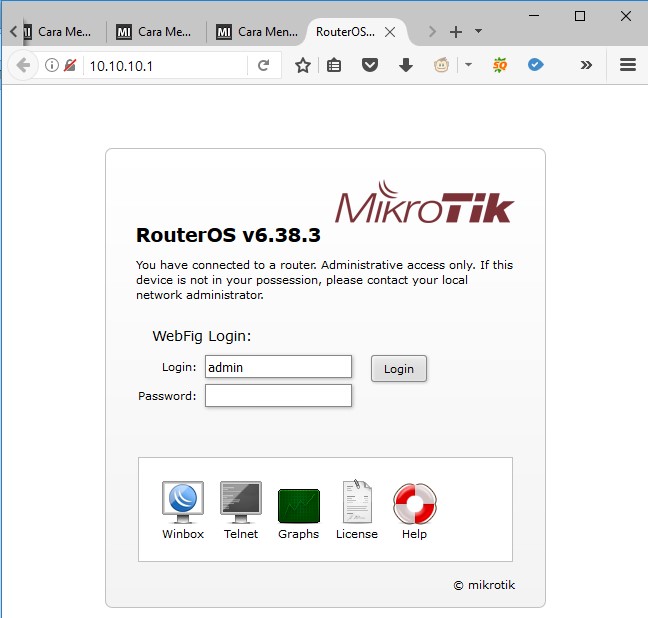The height and width of the screenshot is (618, 648).
Task: Switch to the second Cara Me... tab
Action: [155, 32]
